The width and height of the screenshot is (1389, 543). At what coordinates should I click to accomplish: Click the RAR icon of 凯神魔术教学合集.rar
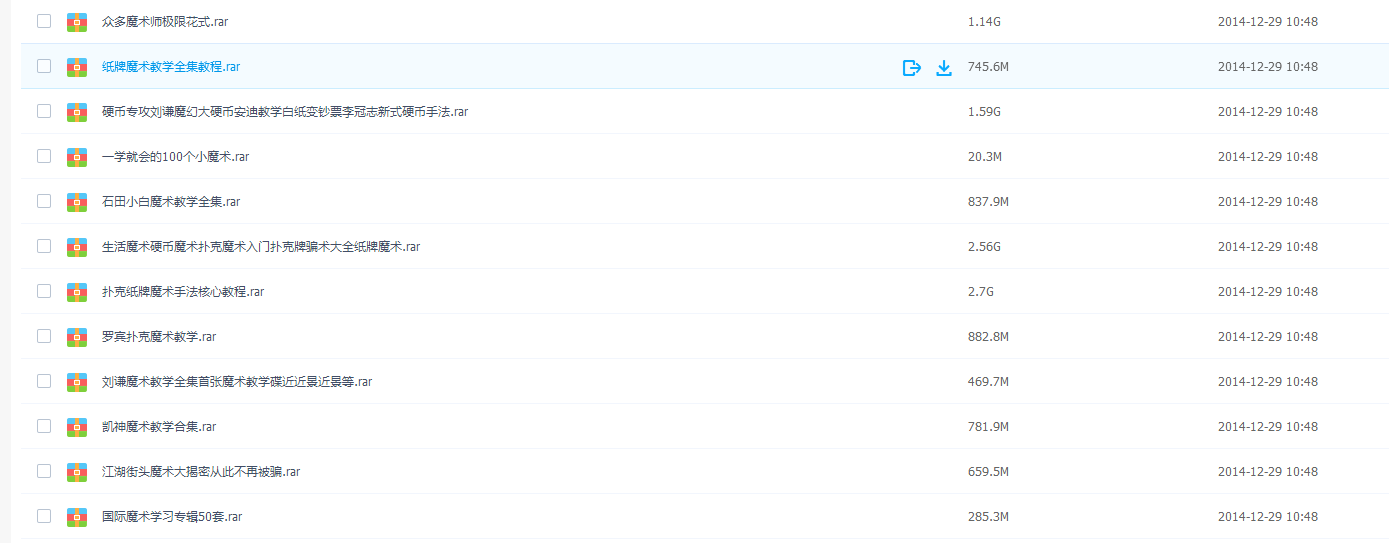coord(77,427)
